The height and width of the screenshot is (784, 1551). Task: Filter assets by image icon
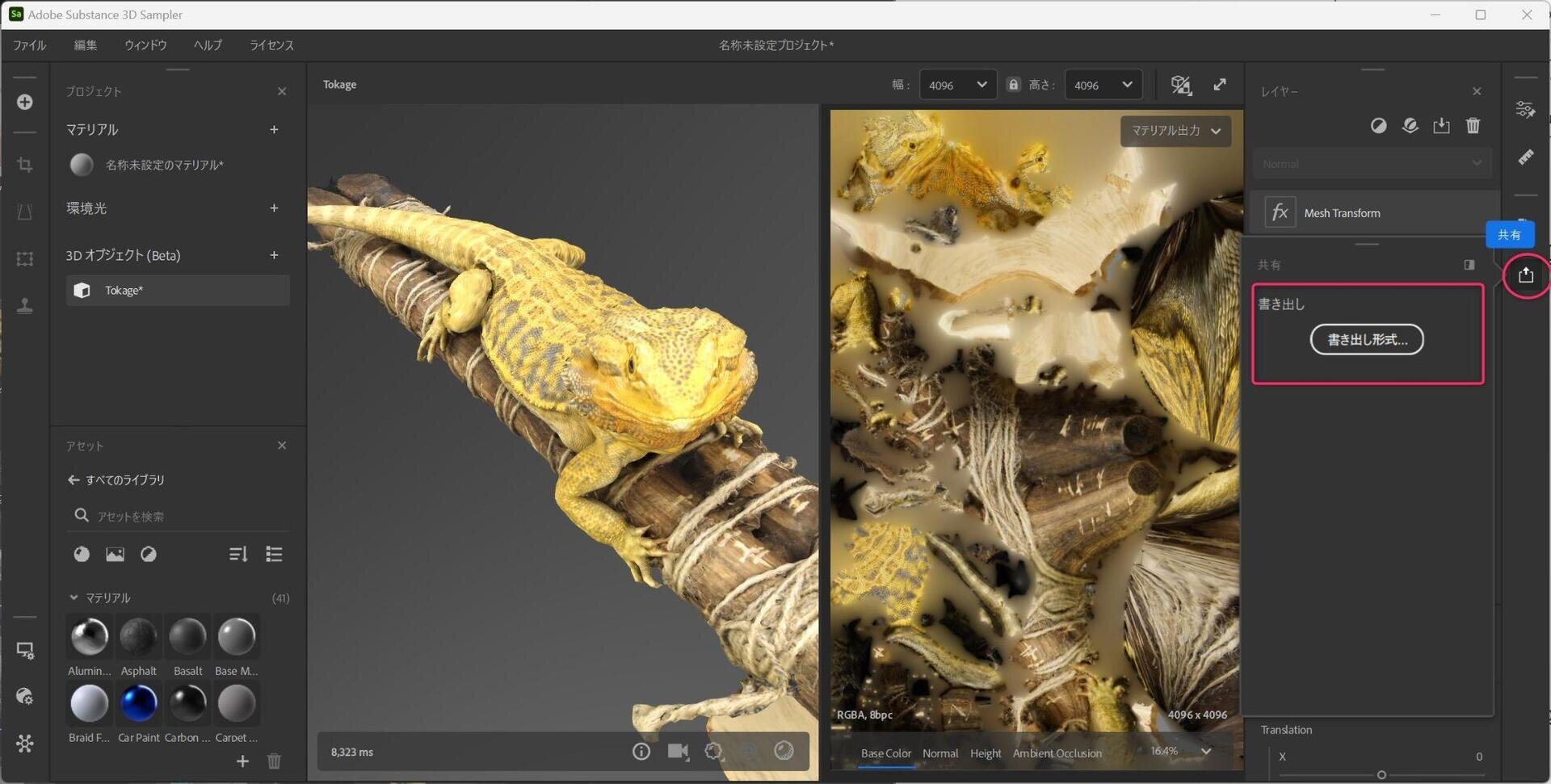click(115, 554)
